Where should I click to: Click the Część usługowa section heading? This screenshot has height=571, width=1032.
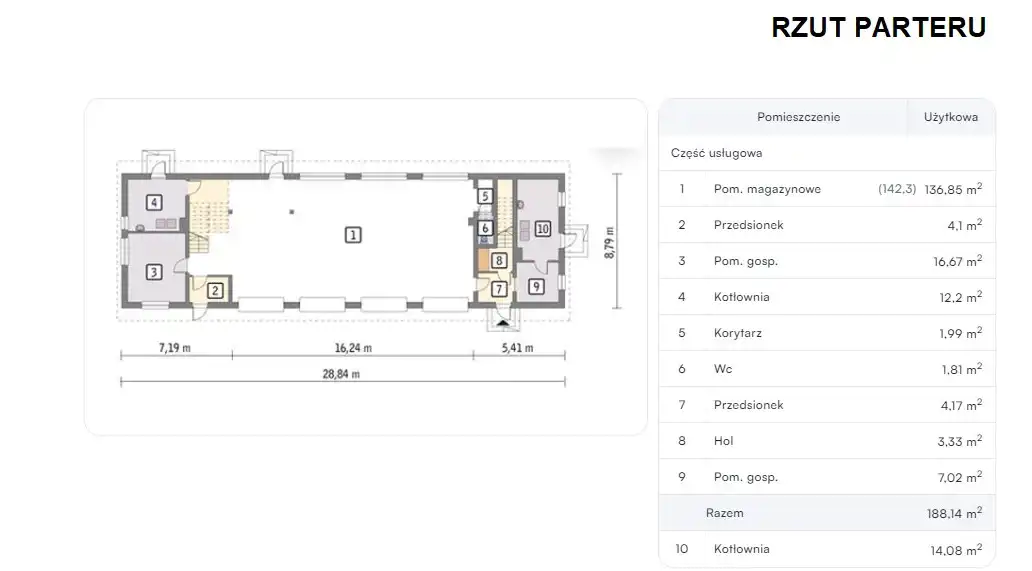[716, 153]
